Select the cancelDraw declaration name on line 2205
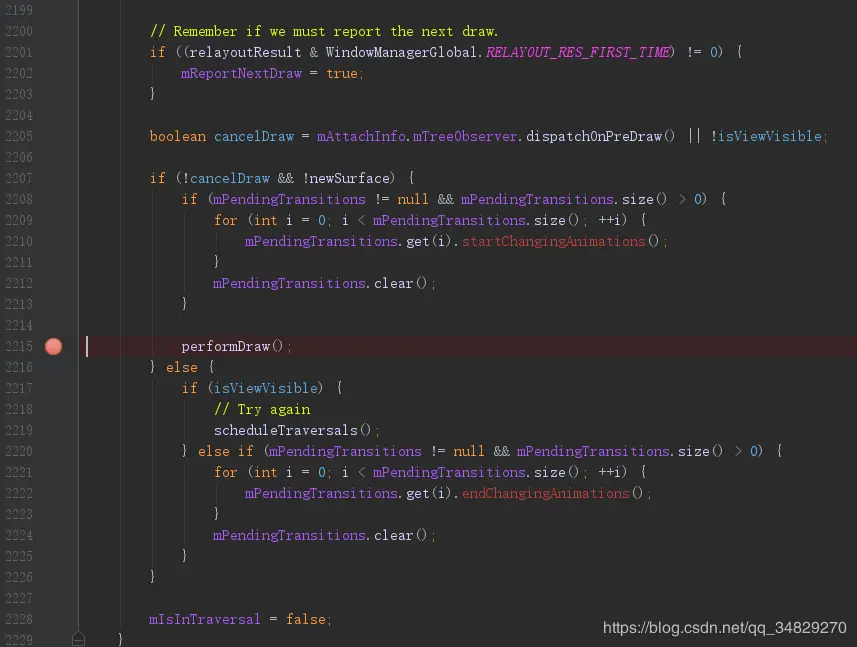 click(254, 137)
